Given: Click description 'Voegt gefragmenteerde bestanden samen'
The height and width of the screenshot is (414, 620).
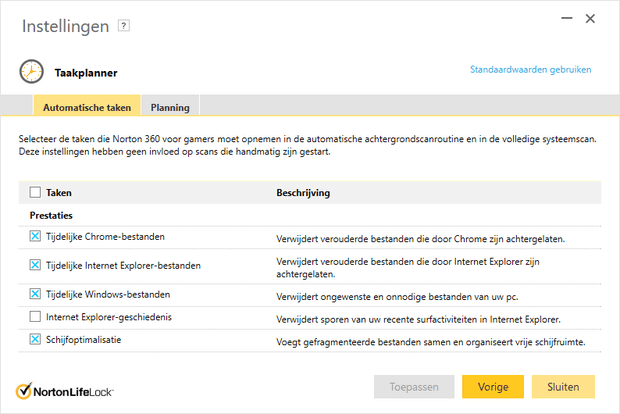Looking at the screenshot, I should pos(431,342).
